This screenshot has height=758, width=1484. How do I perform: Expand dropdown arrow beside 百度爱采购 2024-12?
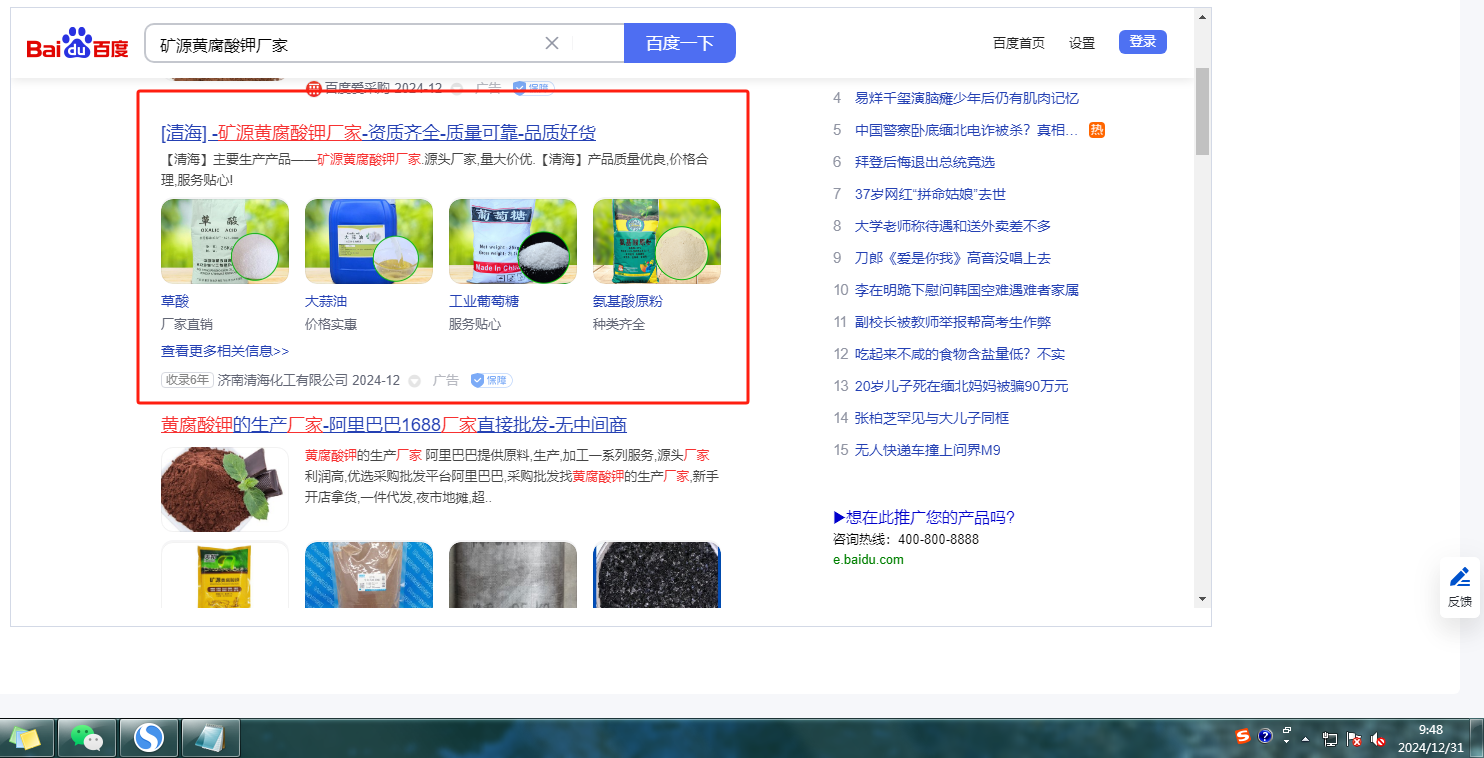point(458,88)
